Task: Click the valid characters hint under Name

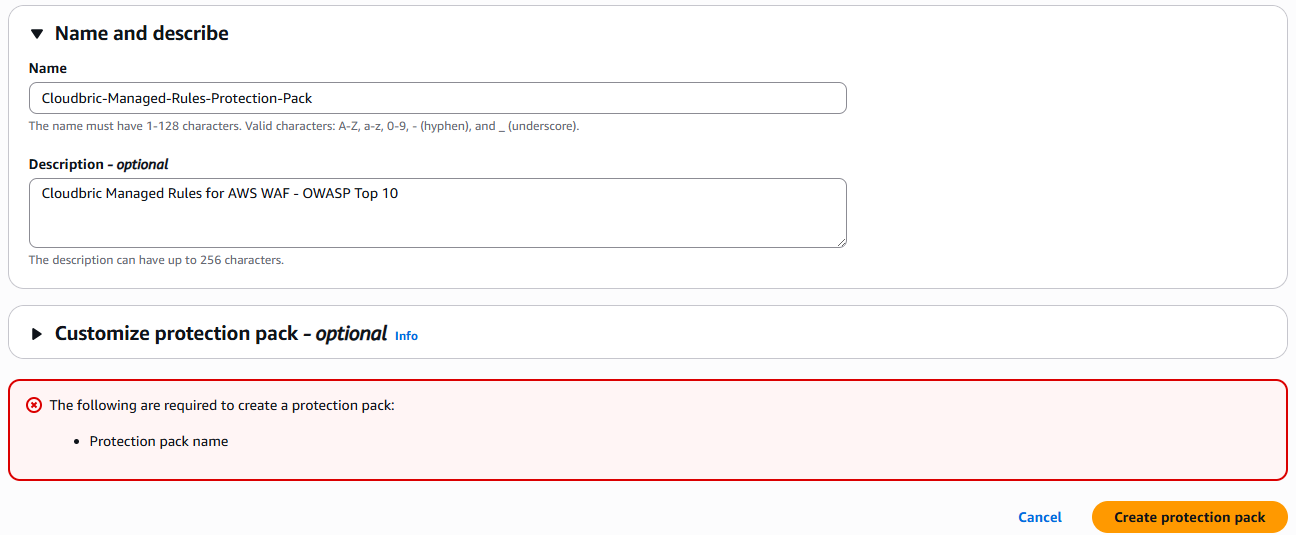Action: click(x=304, y=126)
